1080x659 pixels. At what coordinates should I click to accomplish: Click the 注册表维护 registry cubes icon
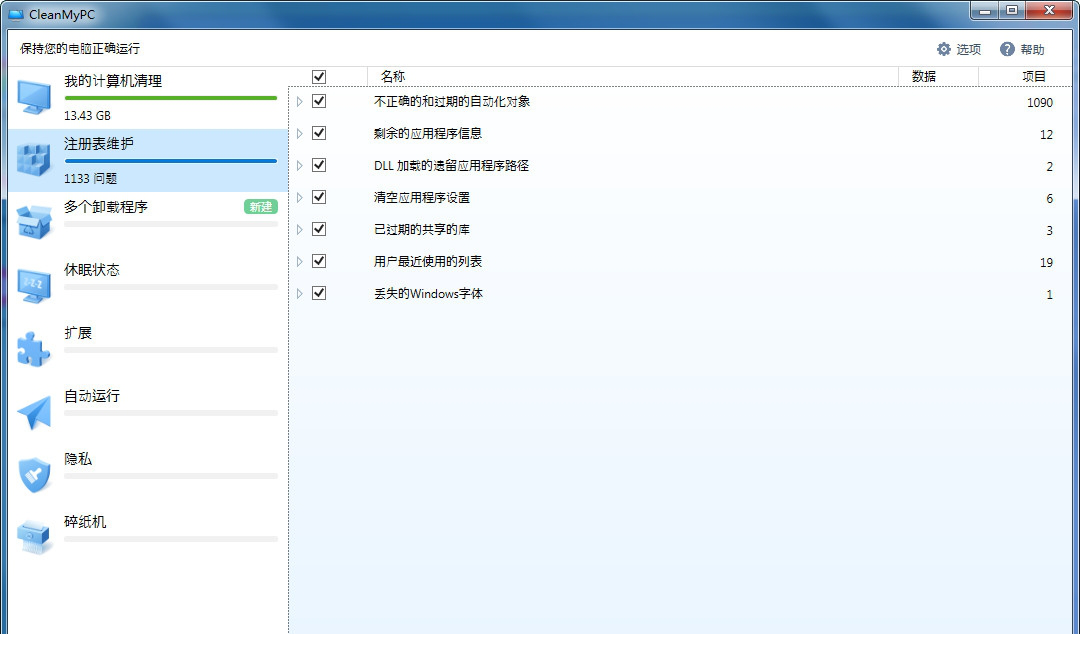(x=34, y=160)
